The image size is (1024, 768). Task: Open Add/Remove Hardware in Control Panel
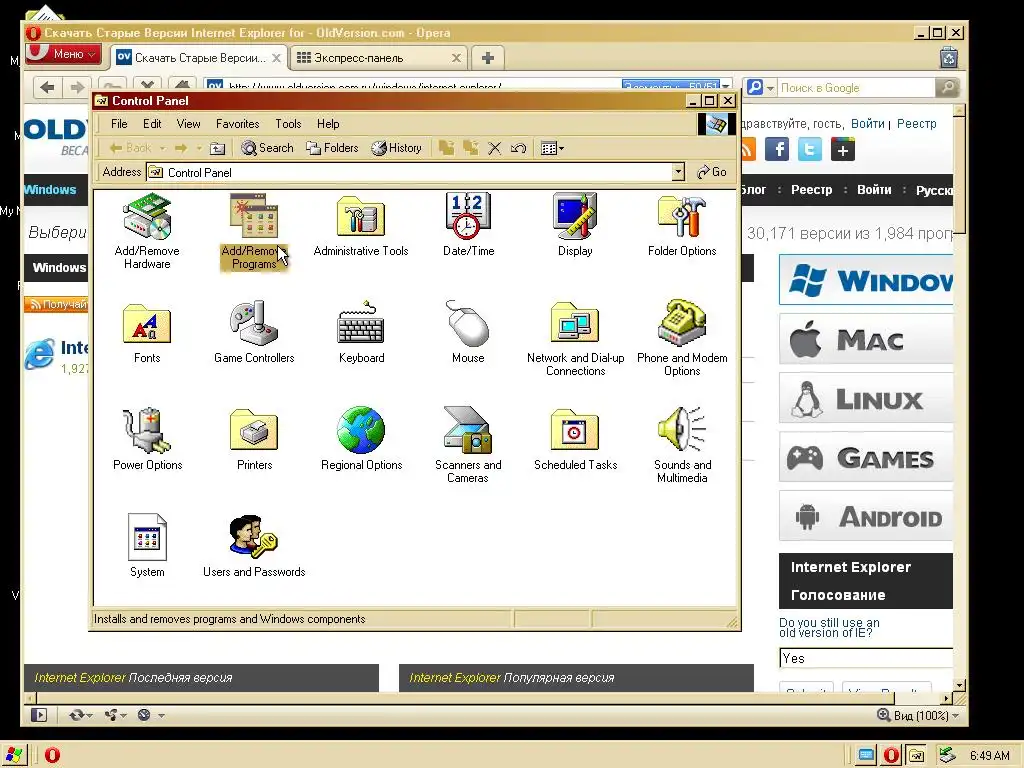click(147, 230)
